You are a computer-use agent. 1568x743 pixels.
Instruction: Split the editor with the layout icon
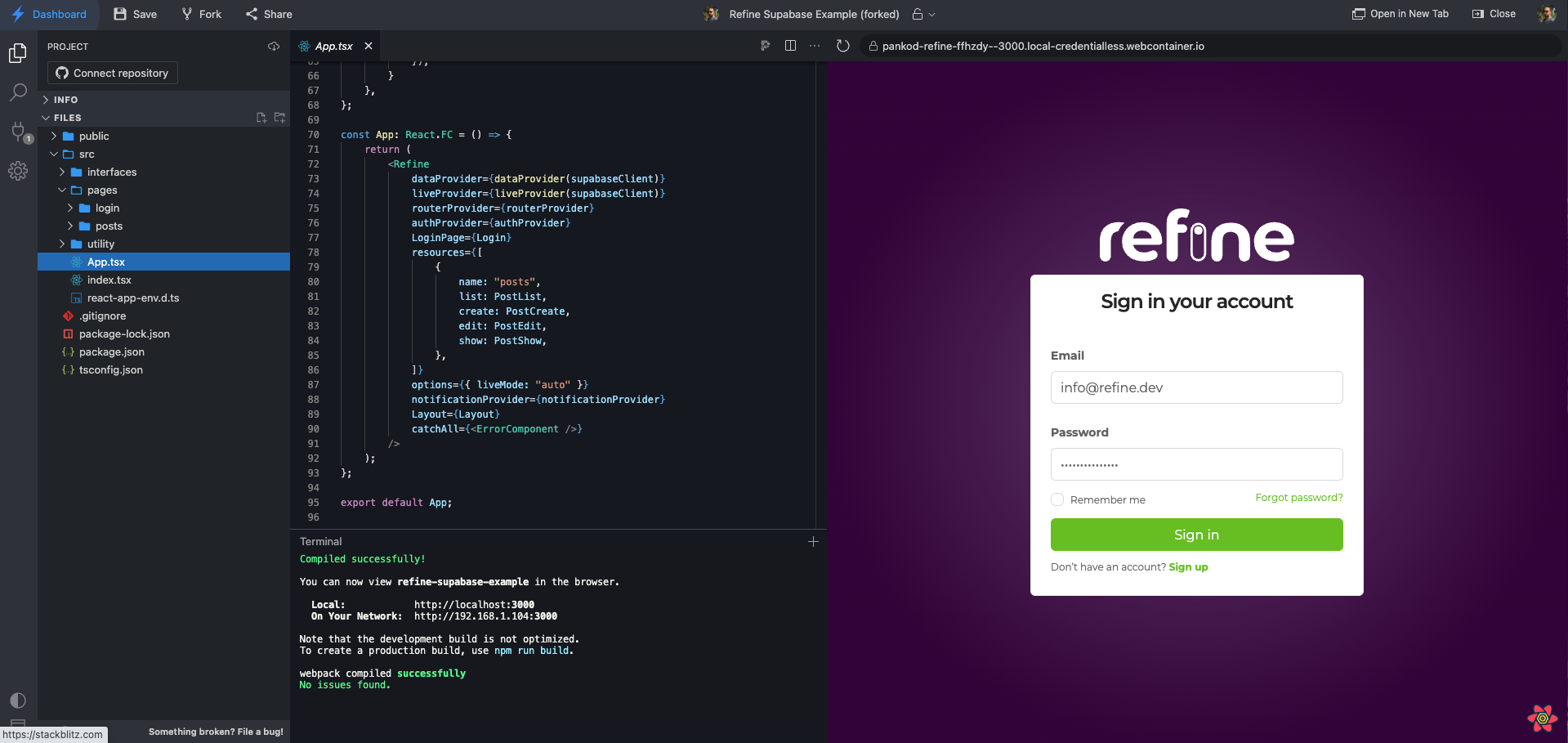coord(790,46)
